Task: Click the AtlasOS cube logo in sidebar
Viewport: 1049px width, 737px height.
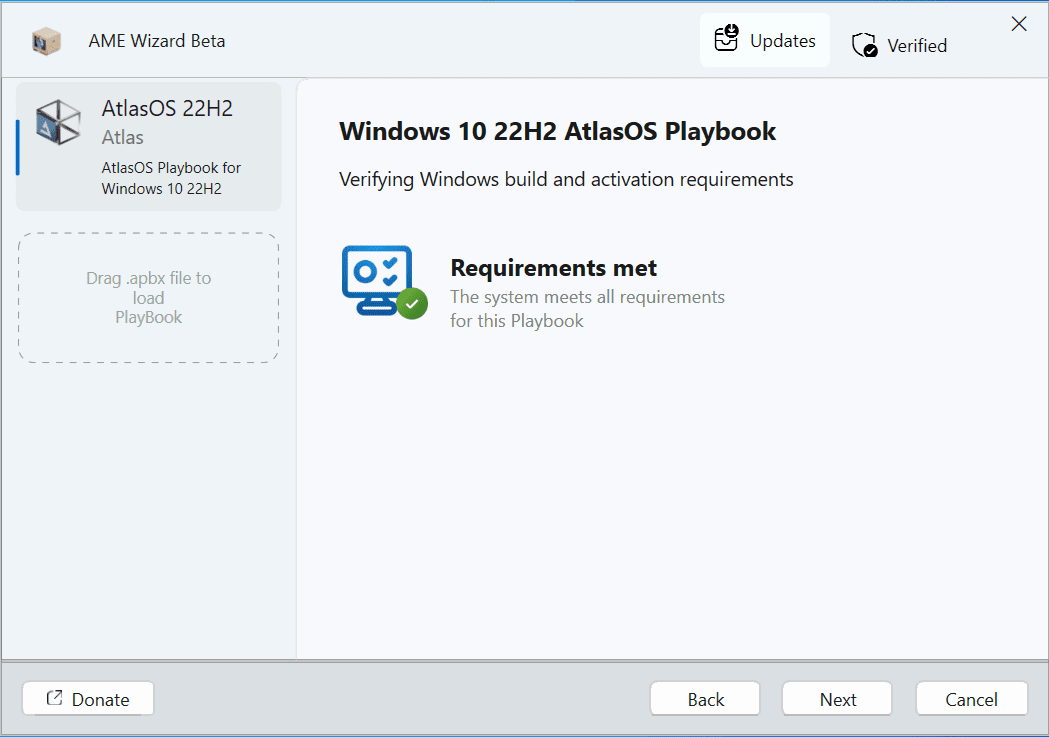Action: click(58, 123)
